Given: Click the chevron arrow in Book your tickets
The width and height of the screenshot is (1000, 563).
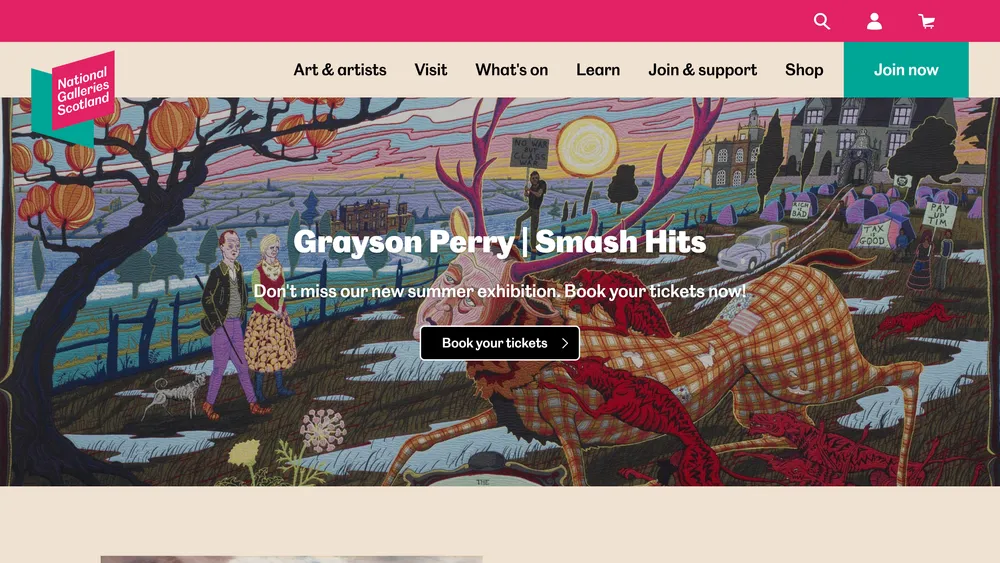Looking at the screenshot, I should [564, 343].
